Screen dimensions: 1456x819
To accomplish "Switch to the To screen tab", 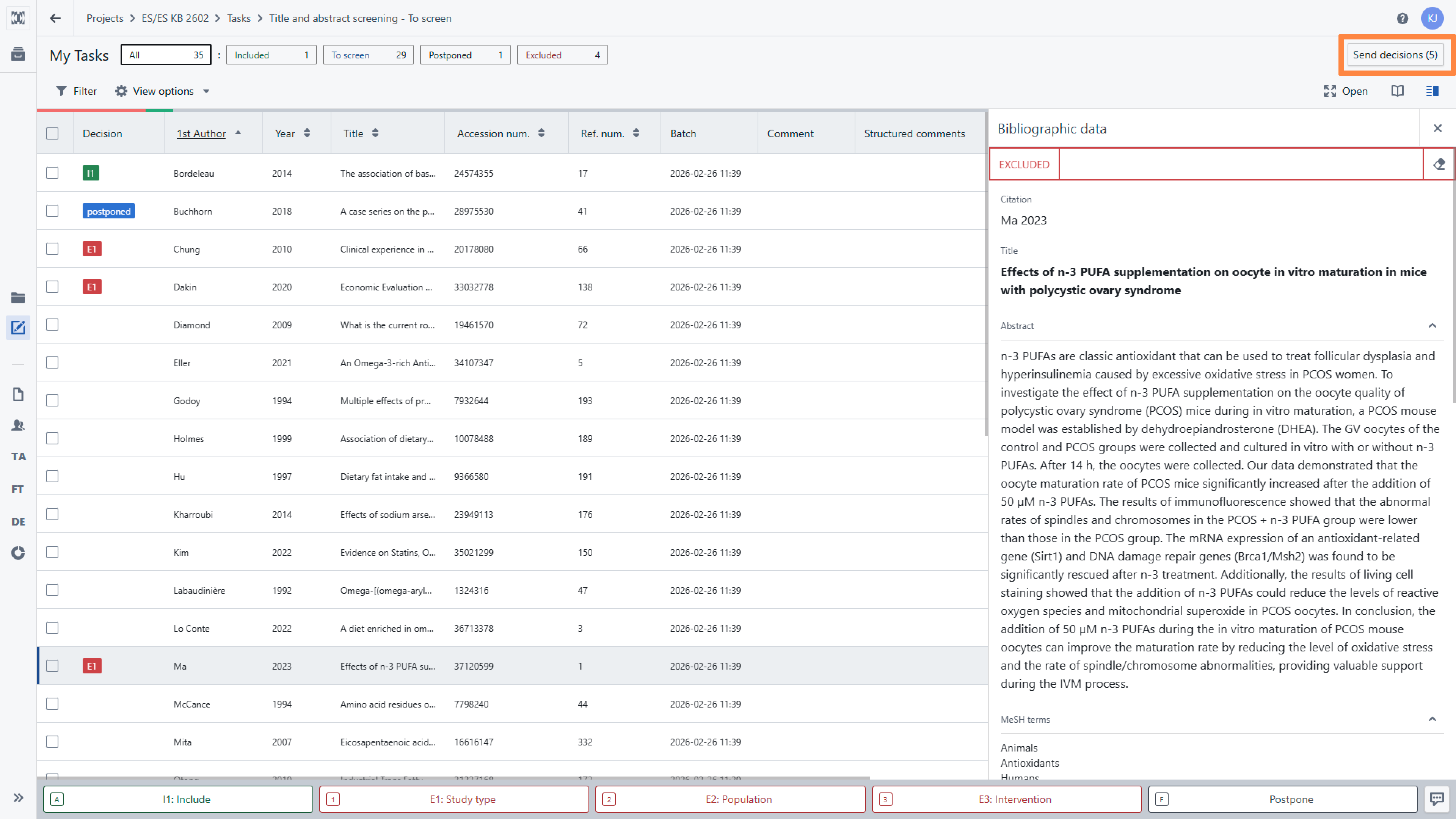I will coord(368,55).
